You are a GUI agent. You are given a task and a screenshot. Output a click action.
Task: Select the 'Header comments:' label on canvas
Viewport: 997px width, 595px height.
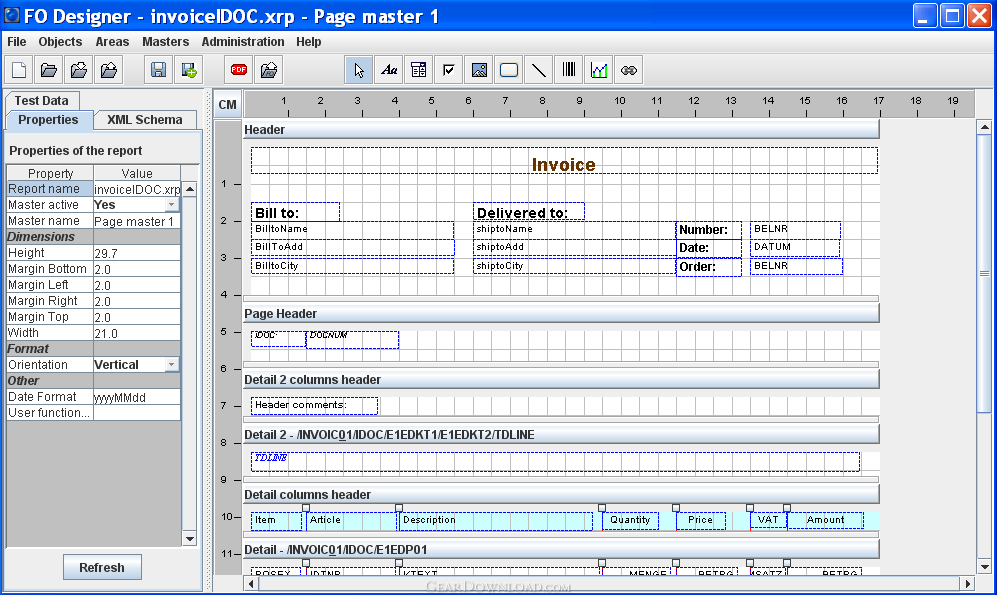(314, 406)
